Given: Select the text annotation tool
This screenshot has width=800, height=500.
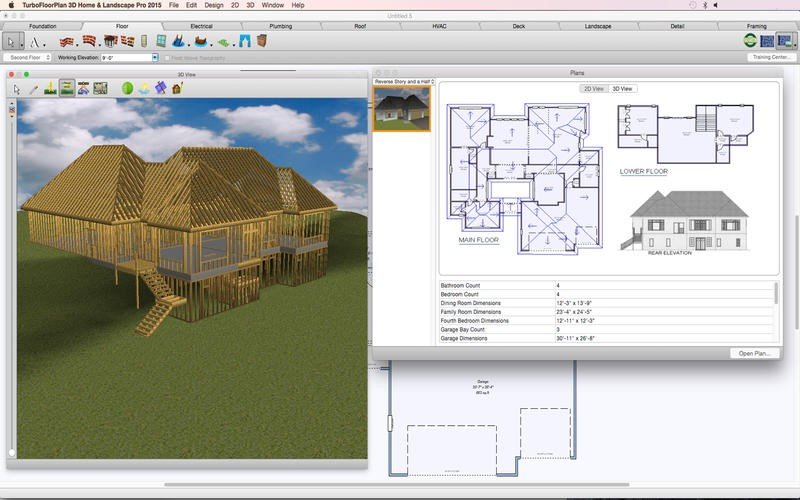Looking at the screenshot, I should coord(35,42).
